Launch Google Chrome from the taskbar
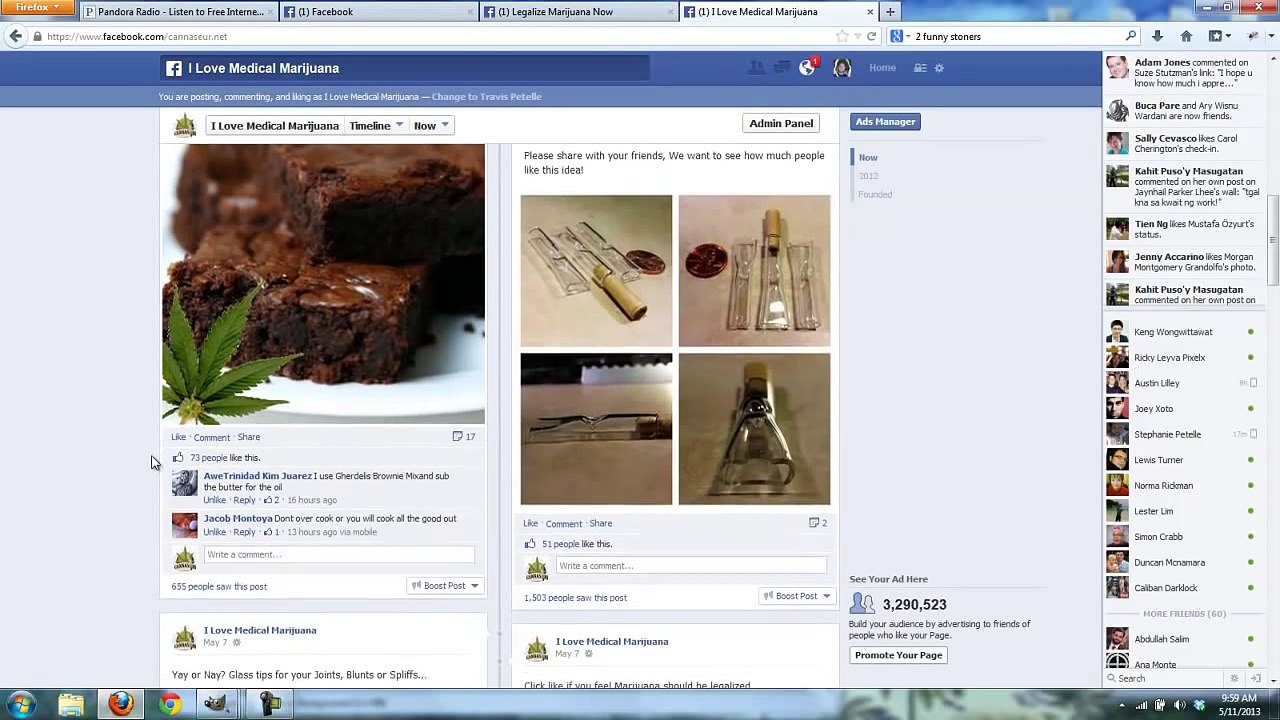The width and height of the screenshot is (1280, 720). tap(170, 704)
